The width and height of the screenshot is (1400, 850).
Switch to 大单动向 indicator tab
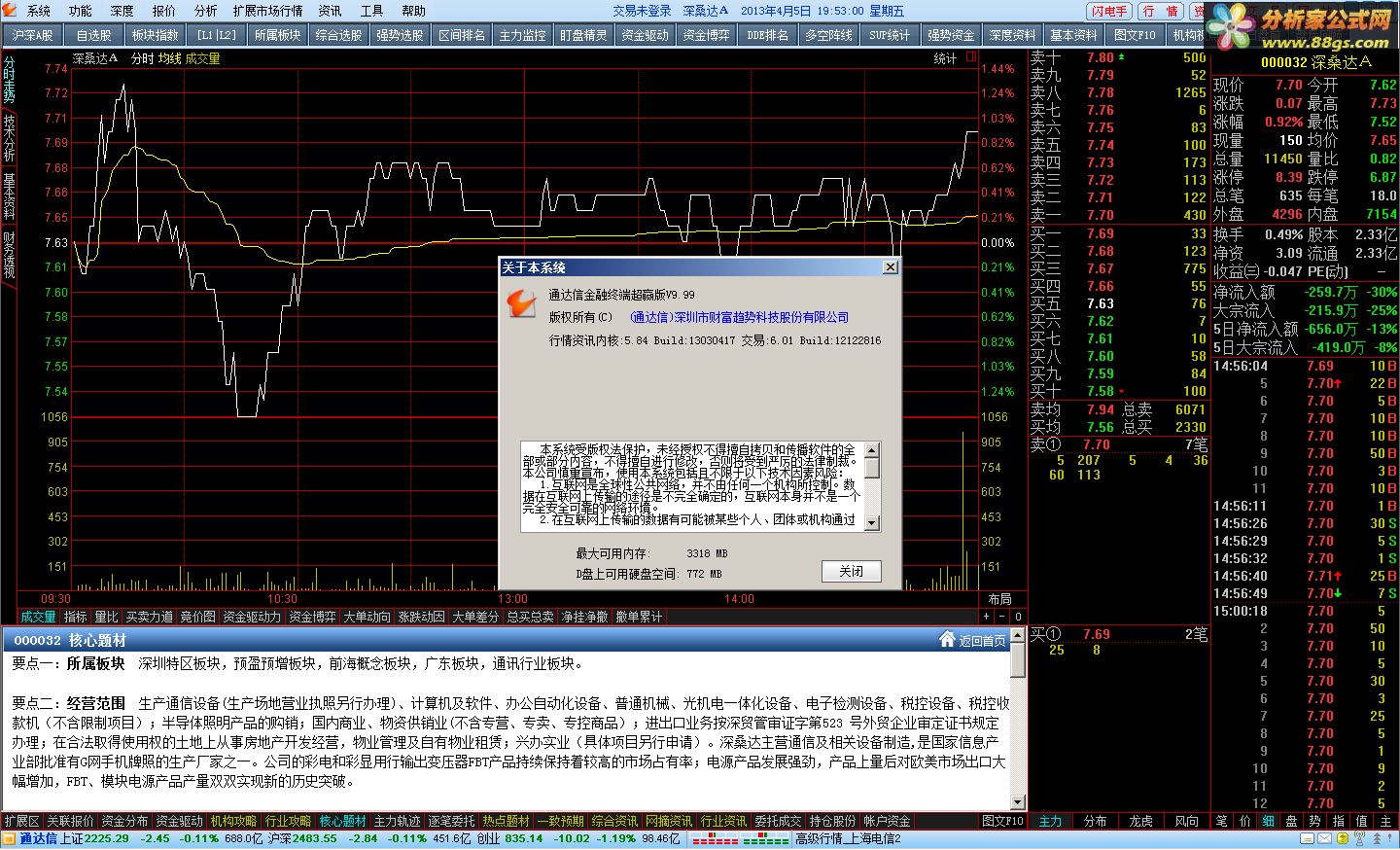(367, 617)
